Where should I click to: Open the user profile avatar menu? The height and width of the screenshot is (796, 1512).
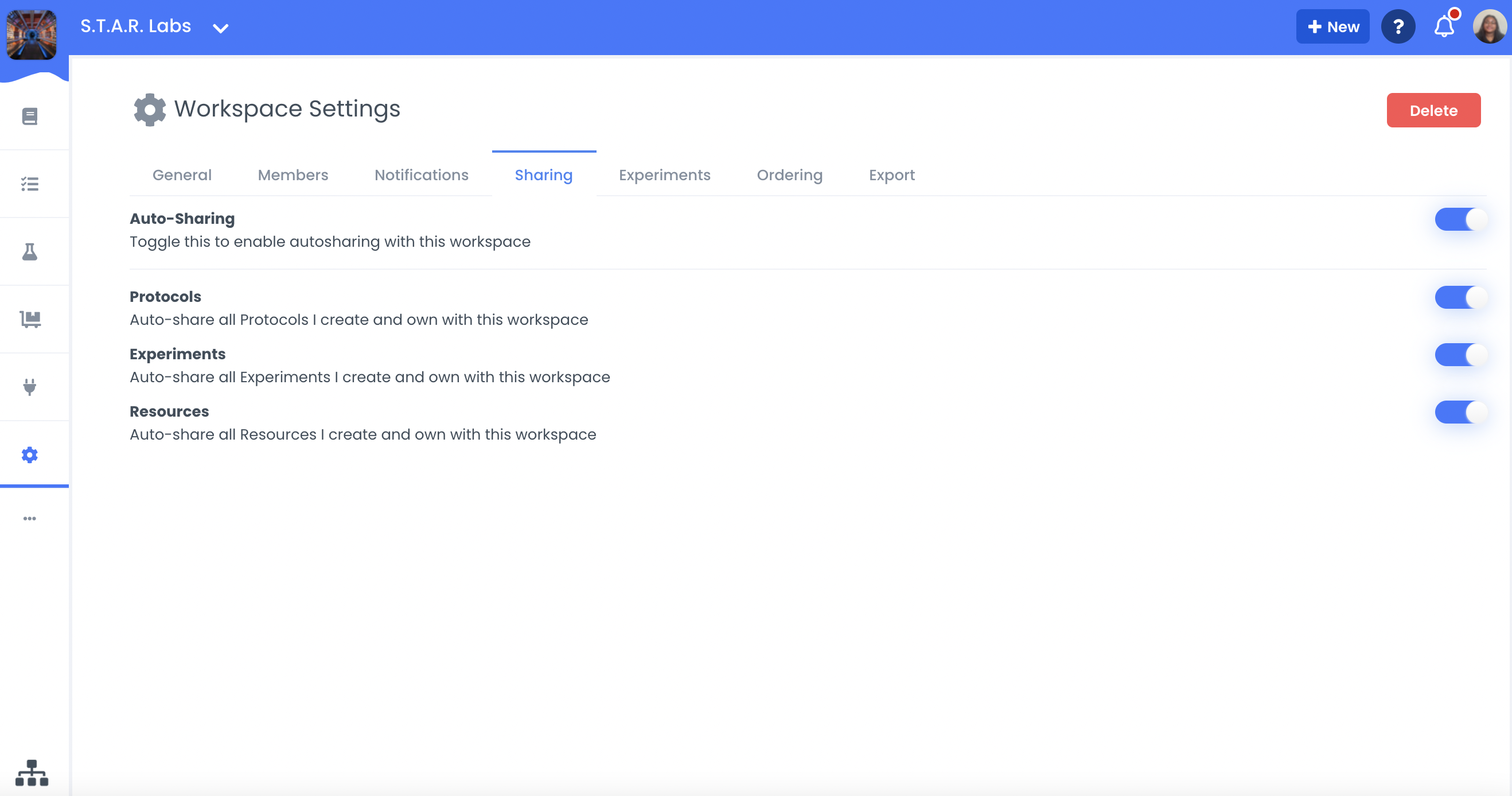coord(1489,26)
